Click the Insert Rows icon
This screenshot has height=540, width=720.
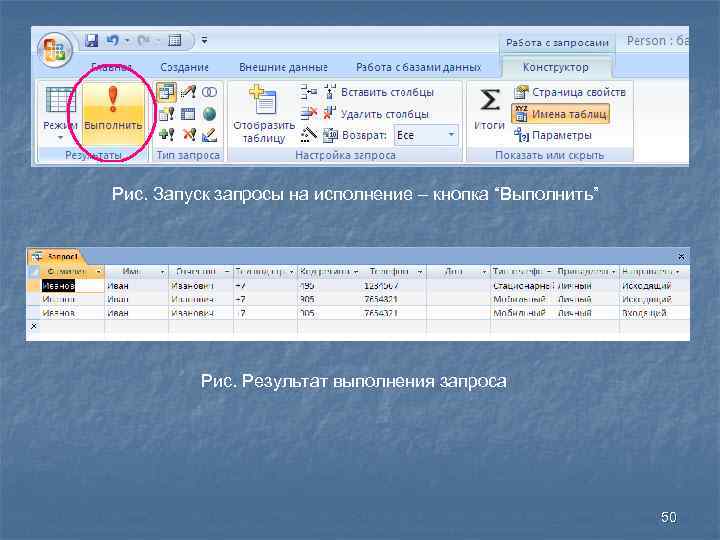pos(309,92)
